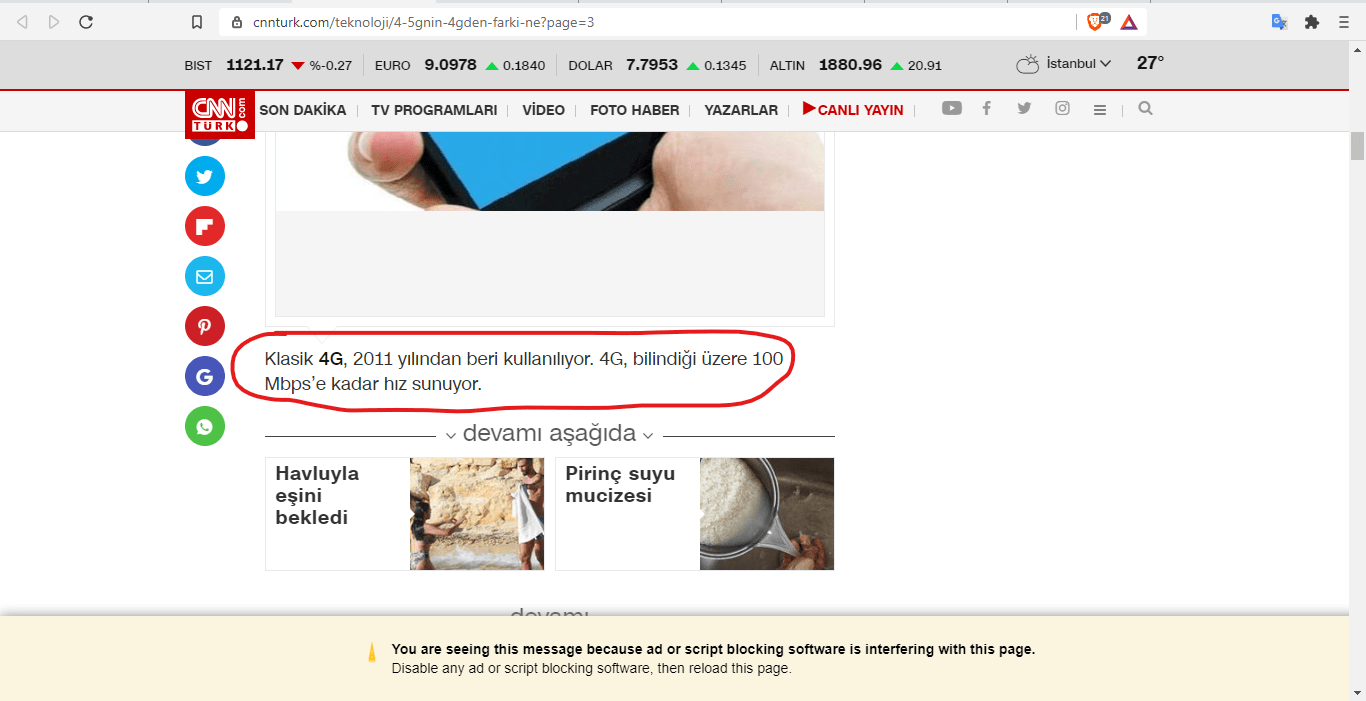Click the bold 4G link in article
1366x701 pixels.
pos(331,358)
